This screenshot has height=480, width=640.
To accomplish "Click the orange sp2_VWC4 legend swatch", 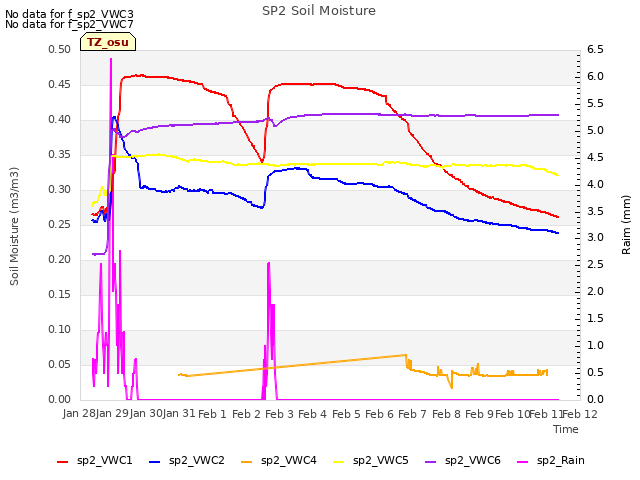I will 247,462.
